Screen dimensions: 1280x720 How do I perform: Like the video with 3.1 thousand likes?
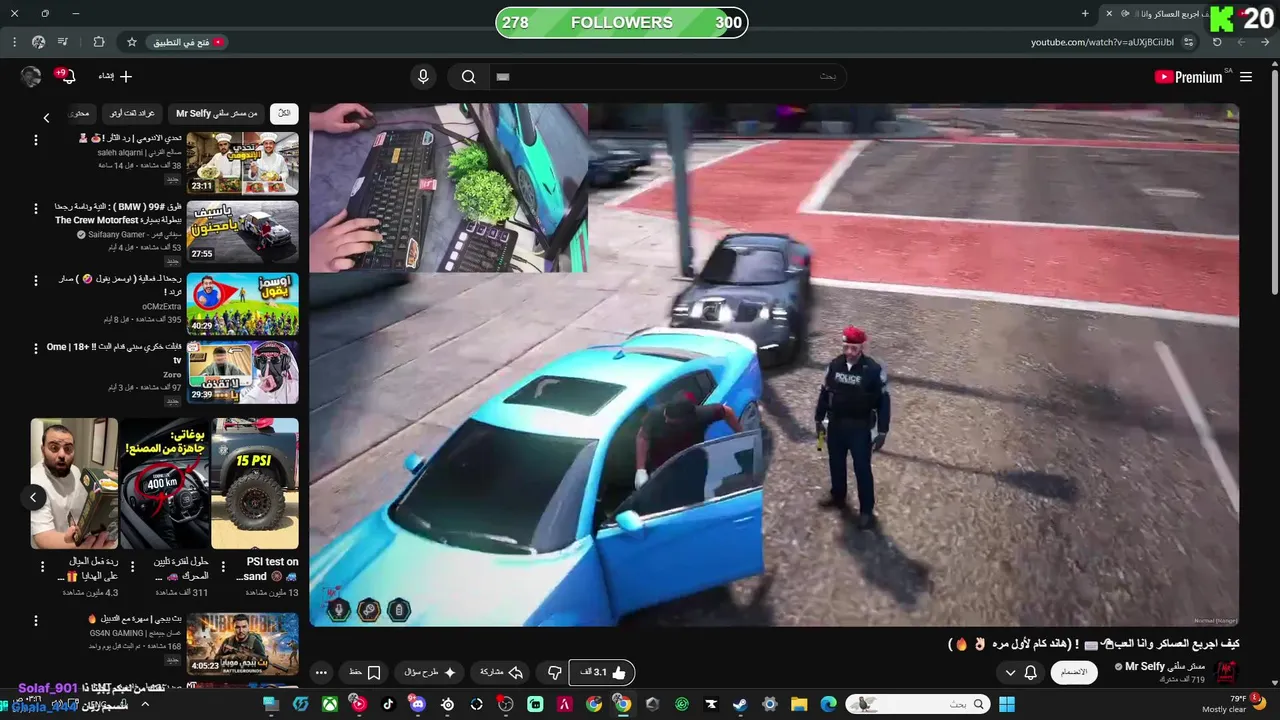pos(602,673)
